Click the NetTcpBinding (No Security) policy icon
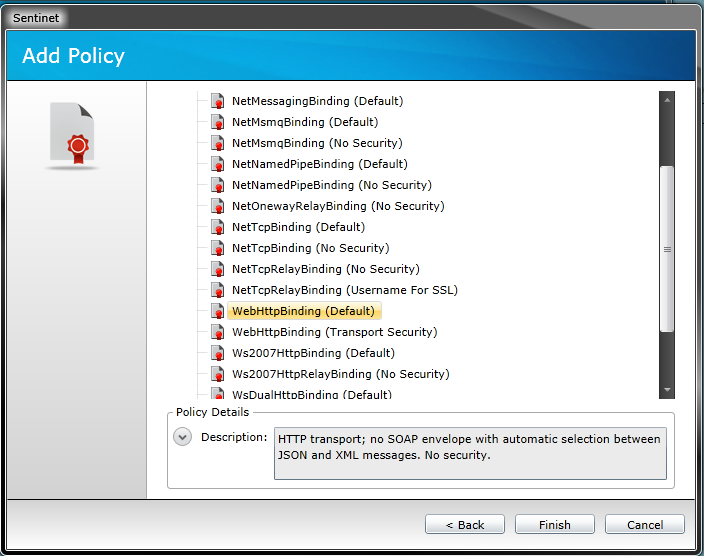 pyautogui.click(x=218, y=248)
